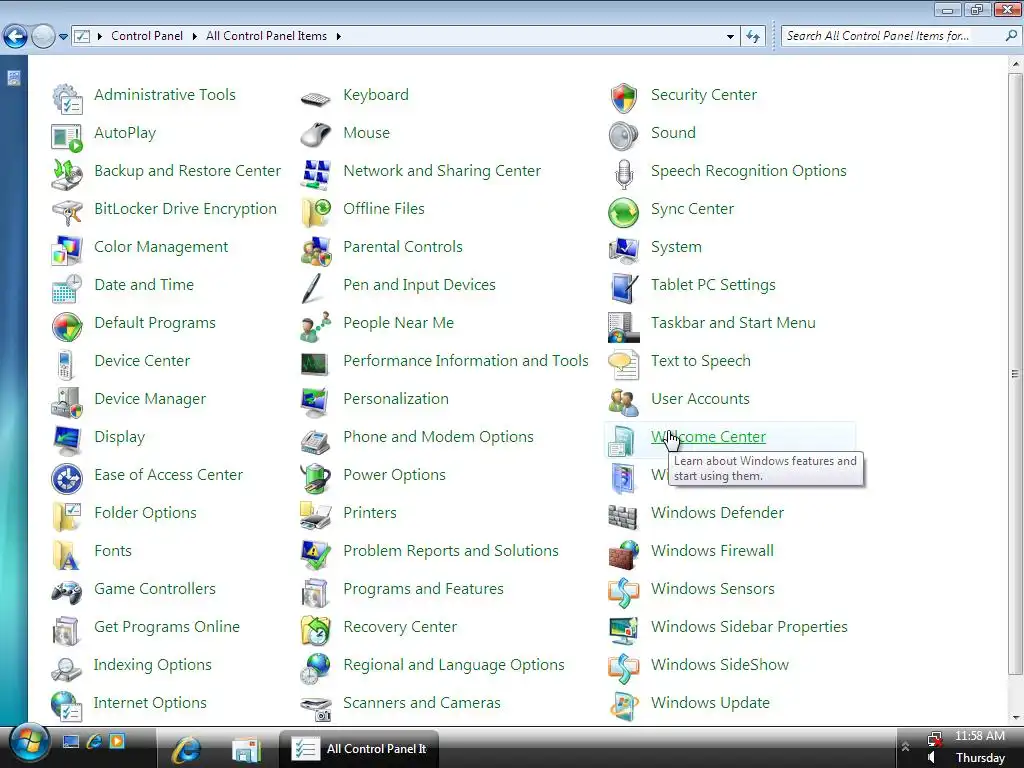
Task: Launch Internet Explorer from the taskbar
Action: click(186, 750)
